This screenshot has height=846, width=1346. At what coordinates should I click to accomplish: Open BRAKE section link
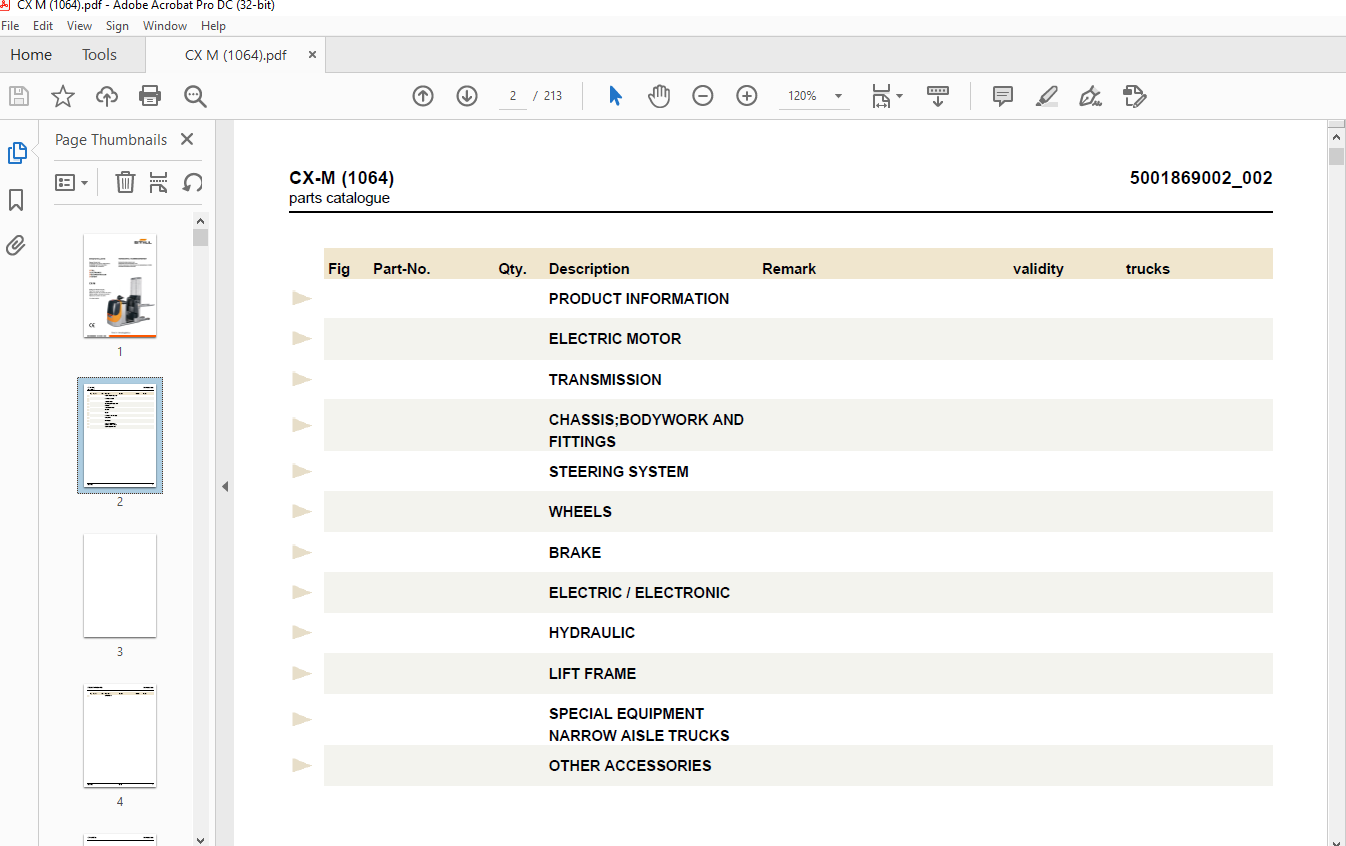pyautogui.click(x=575, y=553)
